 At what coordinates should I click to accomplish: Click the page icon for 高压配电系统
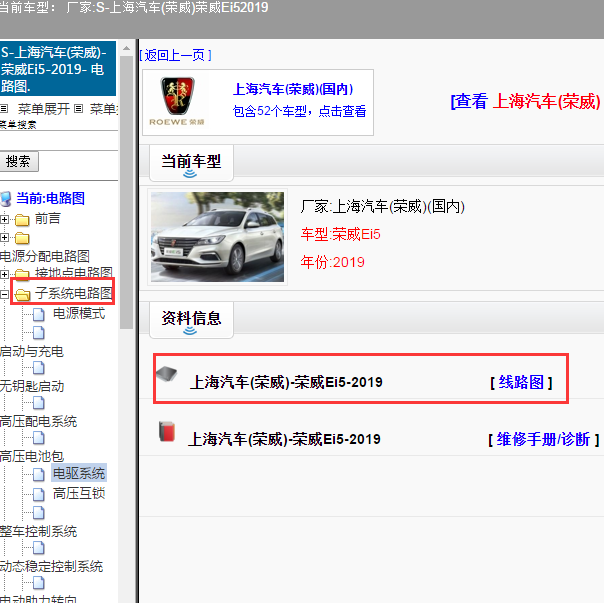tap(39, 403)
